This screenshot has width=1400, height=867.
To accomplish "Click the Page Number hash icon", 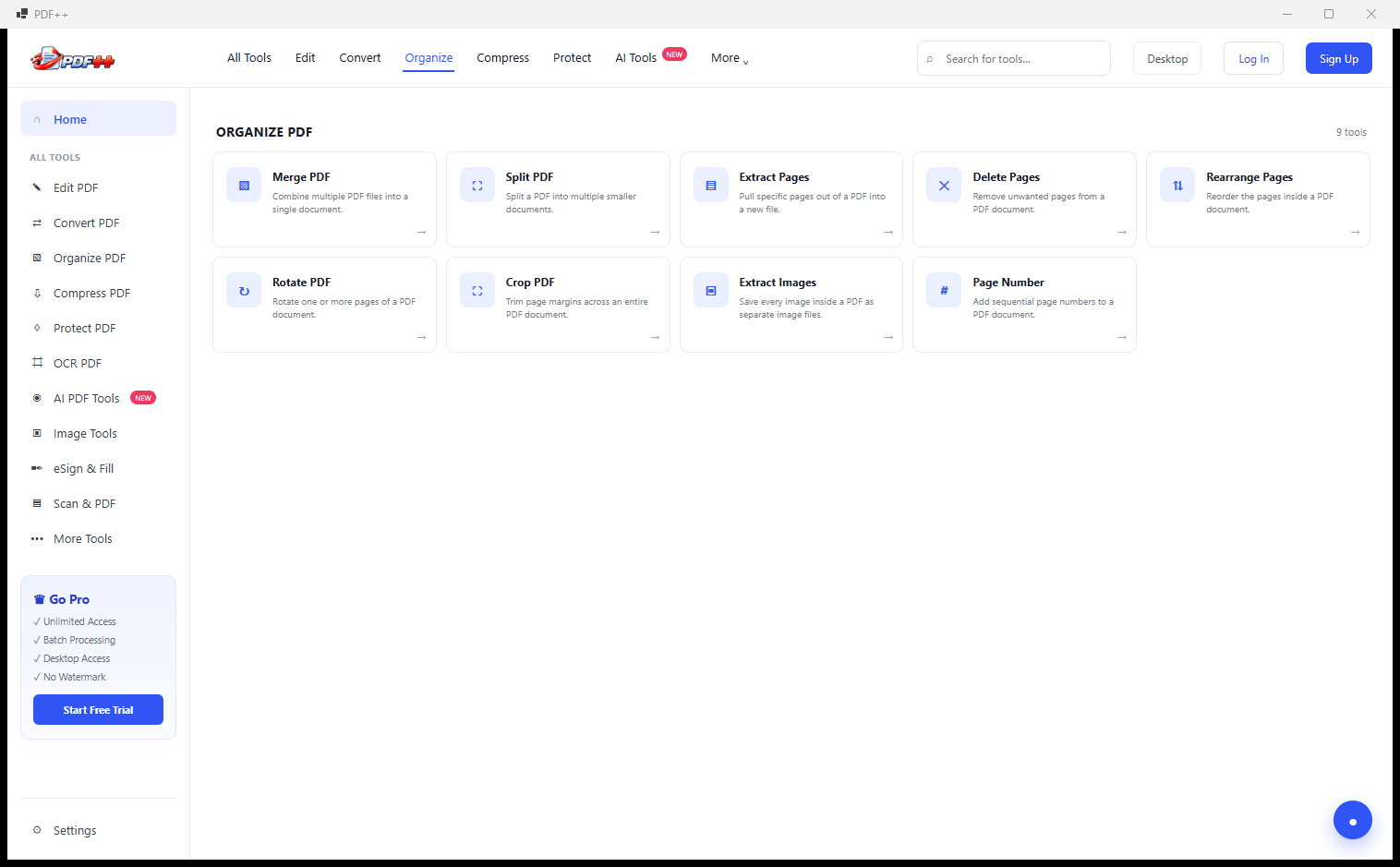I will [x=944, y=291].
